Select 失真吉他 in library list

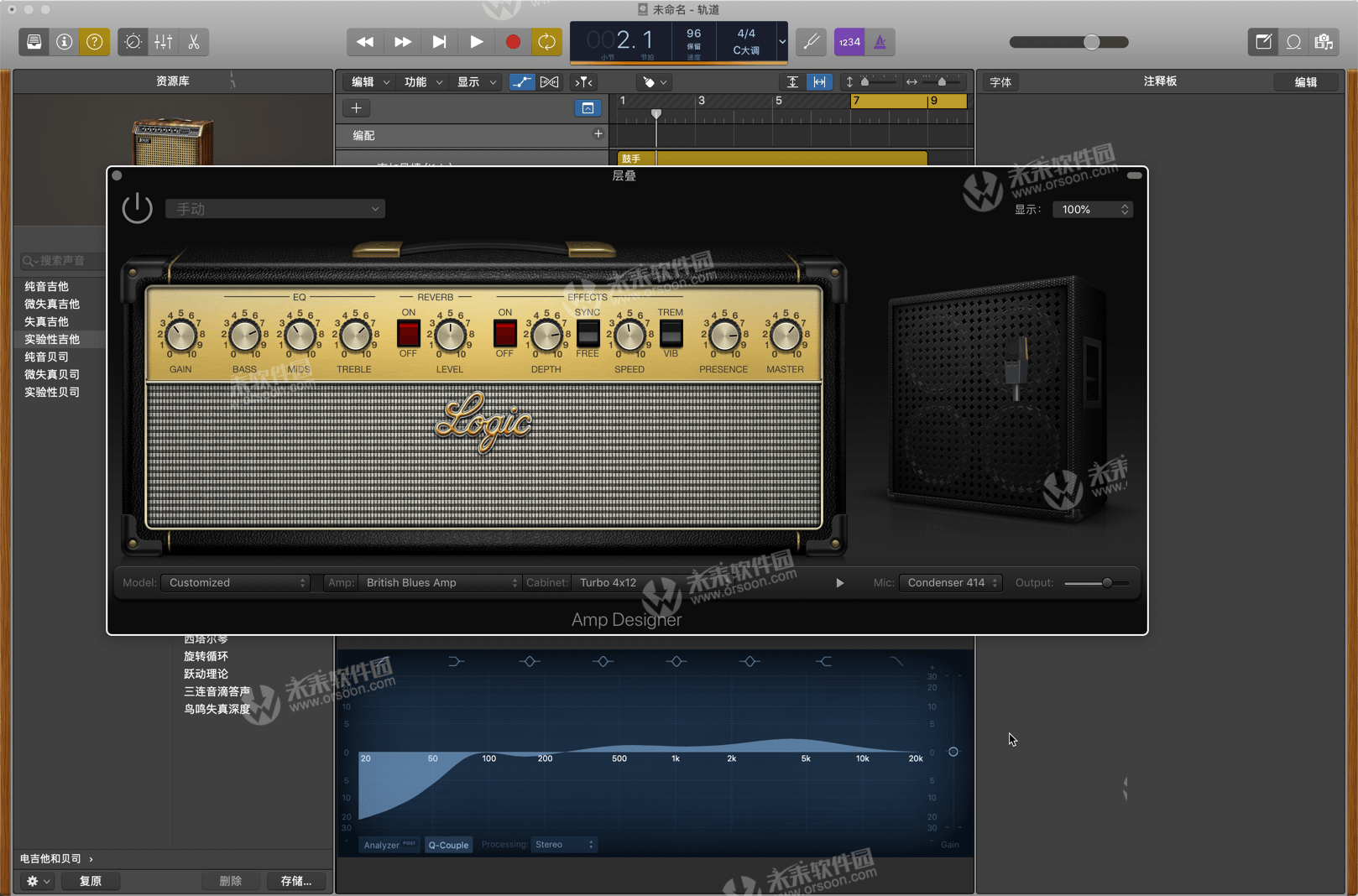(47, 322)
